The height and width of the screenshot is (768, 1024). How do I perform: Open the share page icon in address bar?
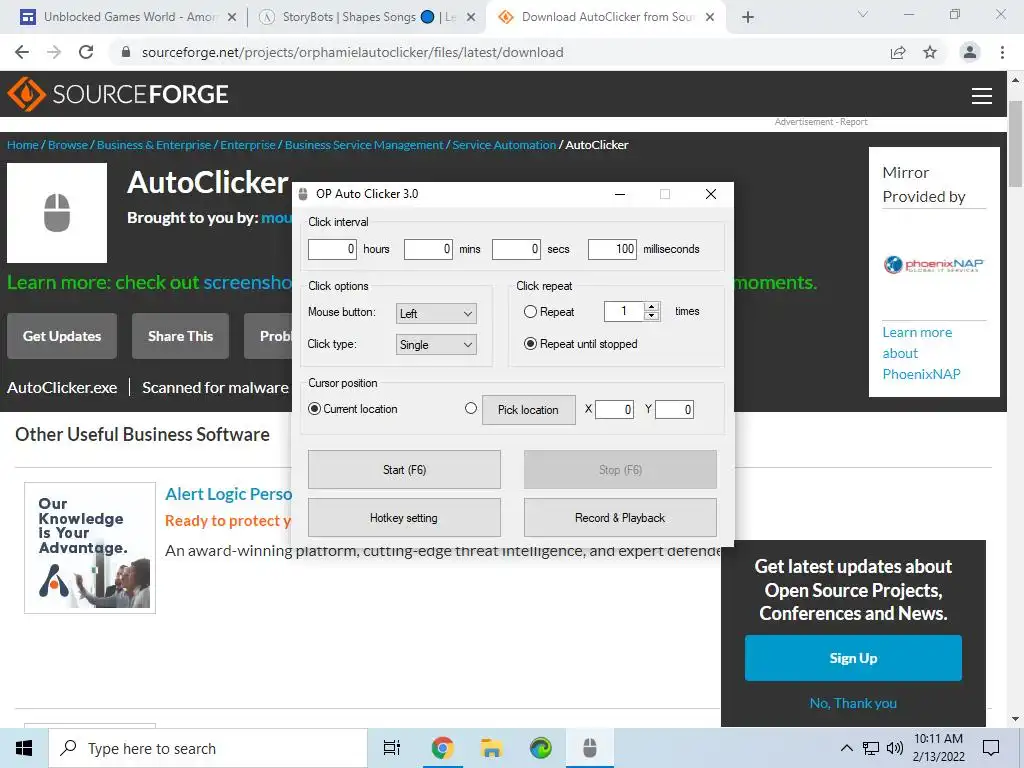(x=898, y=52)
